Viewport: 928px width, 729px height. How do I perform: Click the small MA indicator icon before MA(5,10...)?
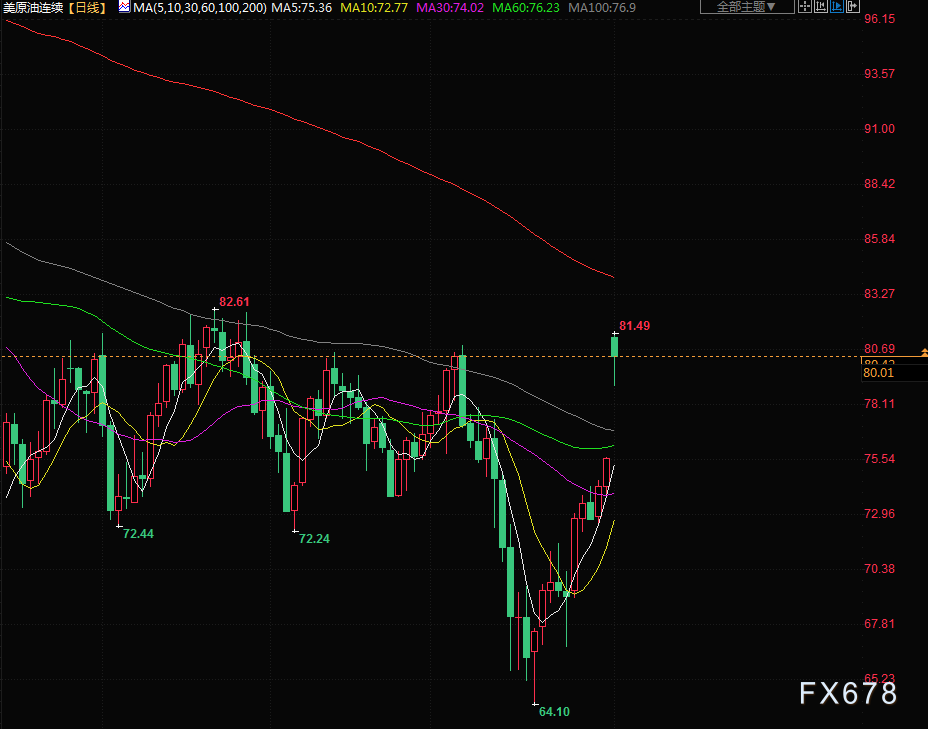coord(124,7)
